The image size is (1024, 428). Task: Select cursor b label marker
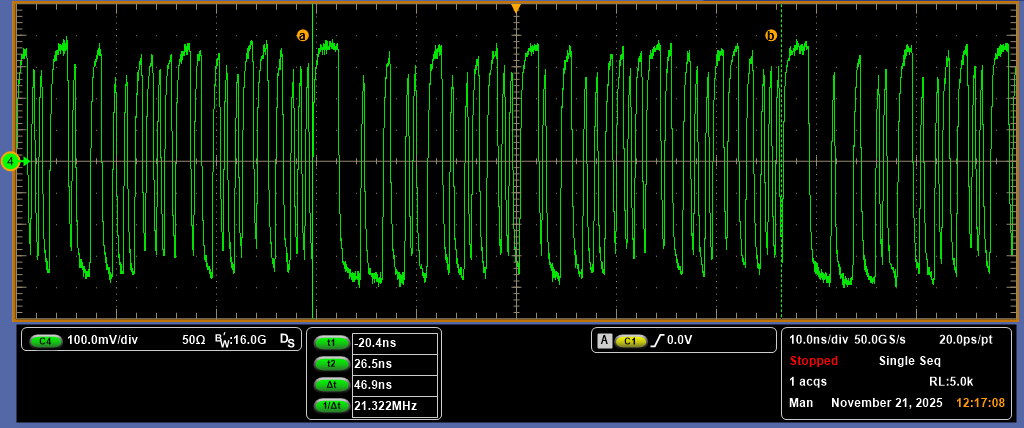tap(771, 35)
